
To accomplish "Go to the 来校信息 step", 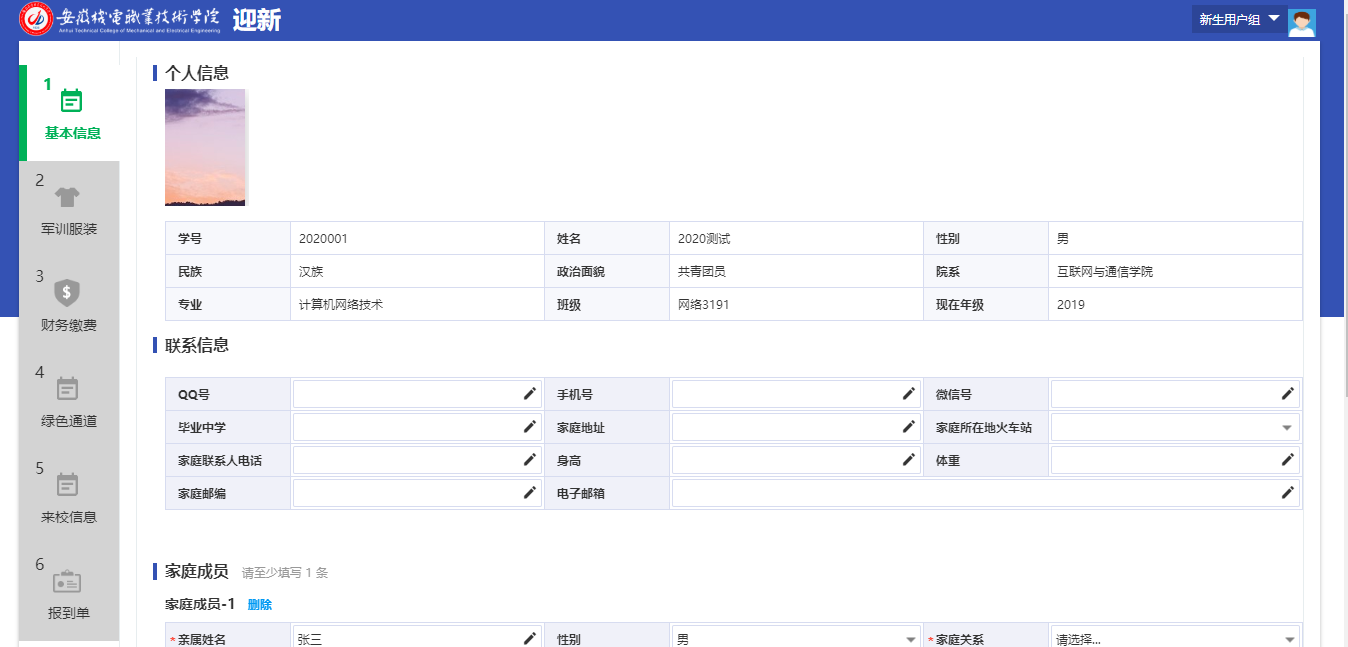I will pyautogui.click(x=69, y=497).
